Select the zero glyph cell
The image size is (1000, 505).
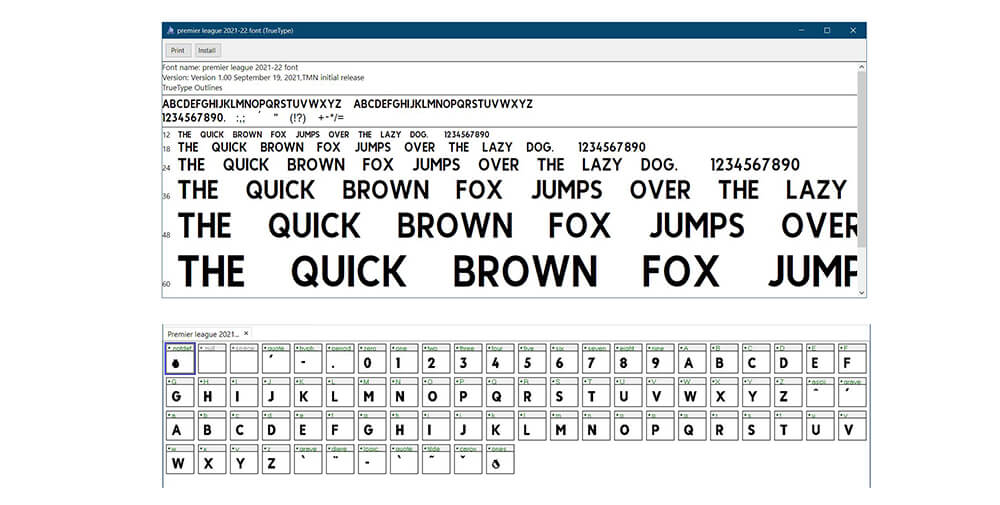[372, 359]
